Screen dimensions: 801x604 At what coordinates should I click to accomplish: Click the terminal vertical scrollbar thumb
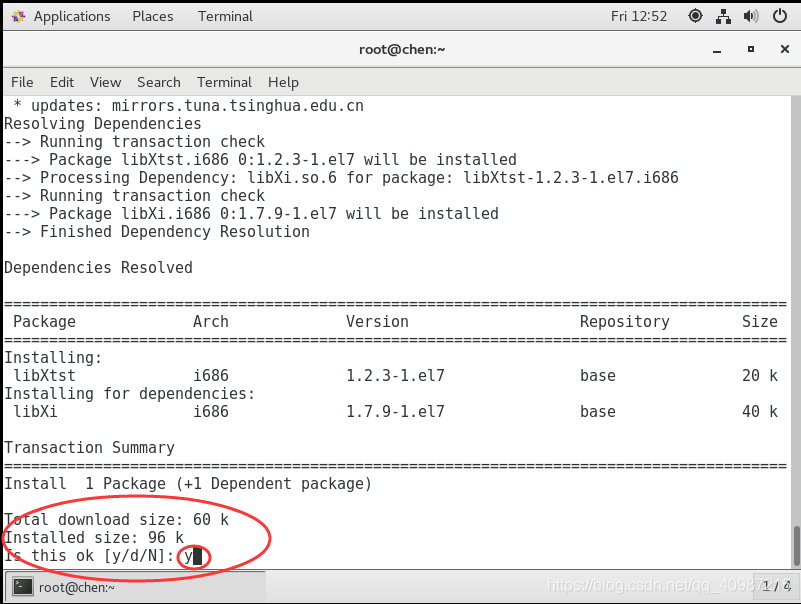coord(795,546)
